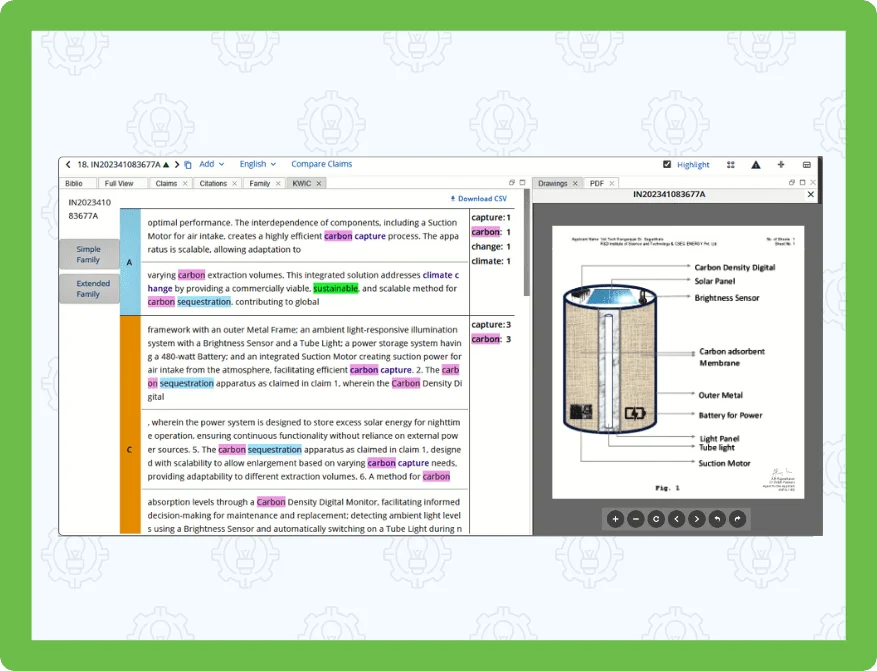Close the IN202341083677A drawing viewer
The image size is (877, 671).
(x=811, y=195)
